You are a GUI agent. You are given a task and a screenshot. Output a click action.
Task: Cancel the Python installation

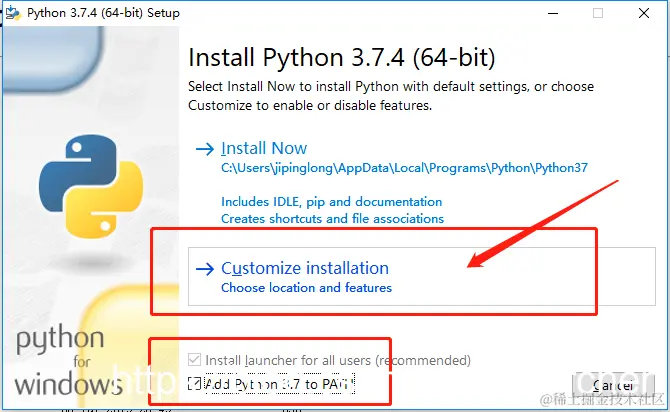(613, 386)
